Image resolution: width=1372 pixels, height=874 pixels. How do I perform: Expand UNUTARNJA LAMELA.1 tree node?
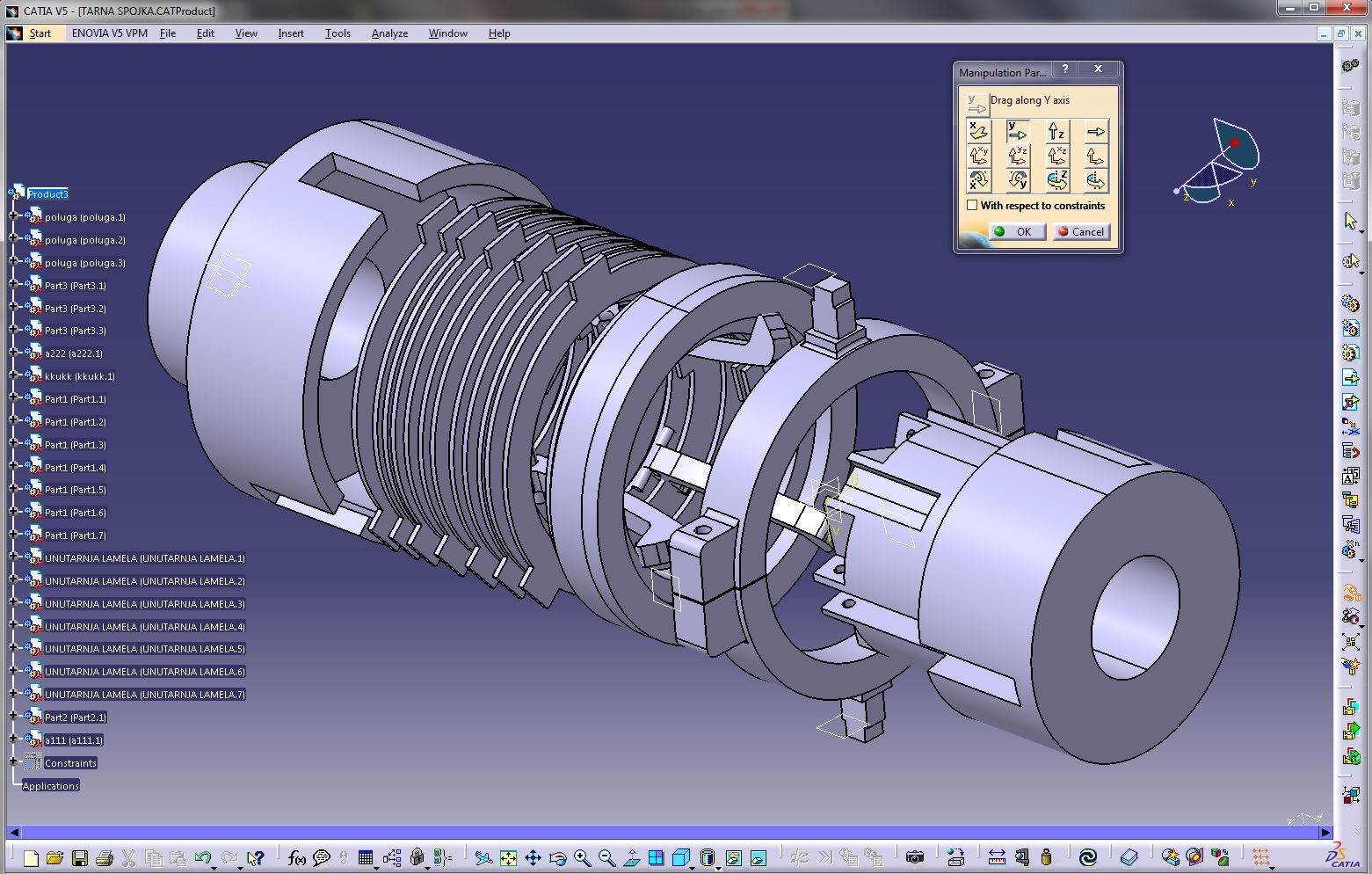[14, 557]
